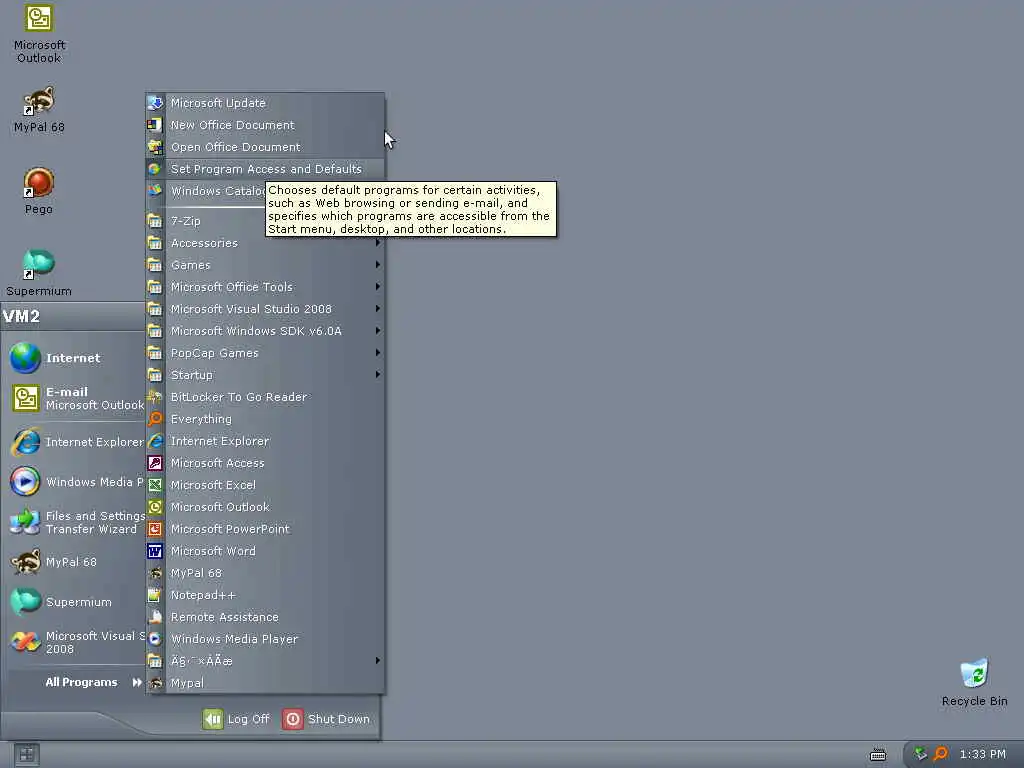Screen dimensions: 1024x768
Task: Select the Pego desktop icon
Action: tap(39, 182)
